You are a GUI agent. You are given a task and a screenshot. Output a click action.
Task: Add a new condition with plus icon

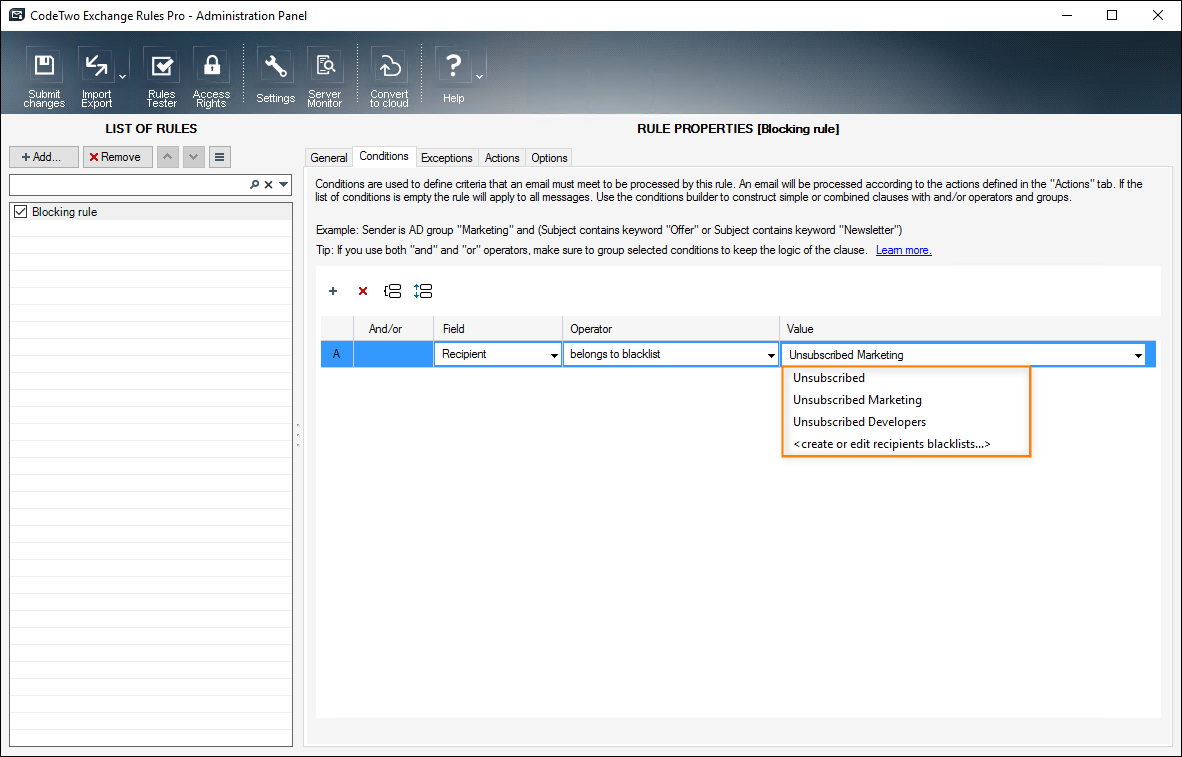coord(332,291)
